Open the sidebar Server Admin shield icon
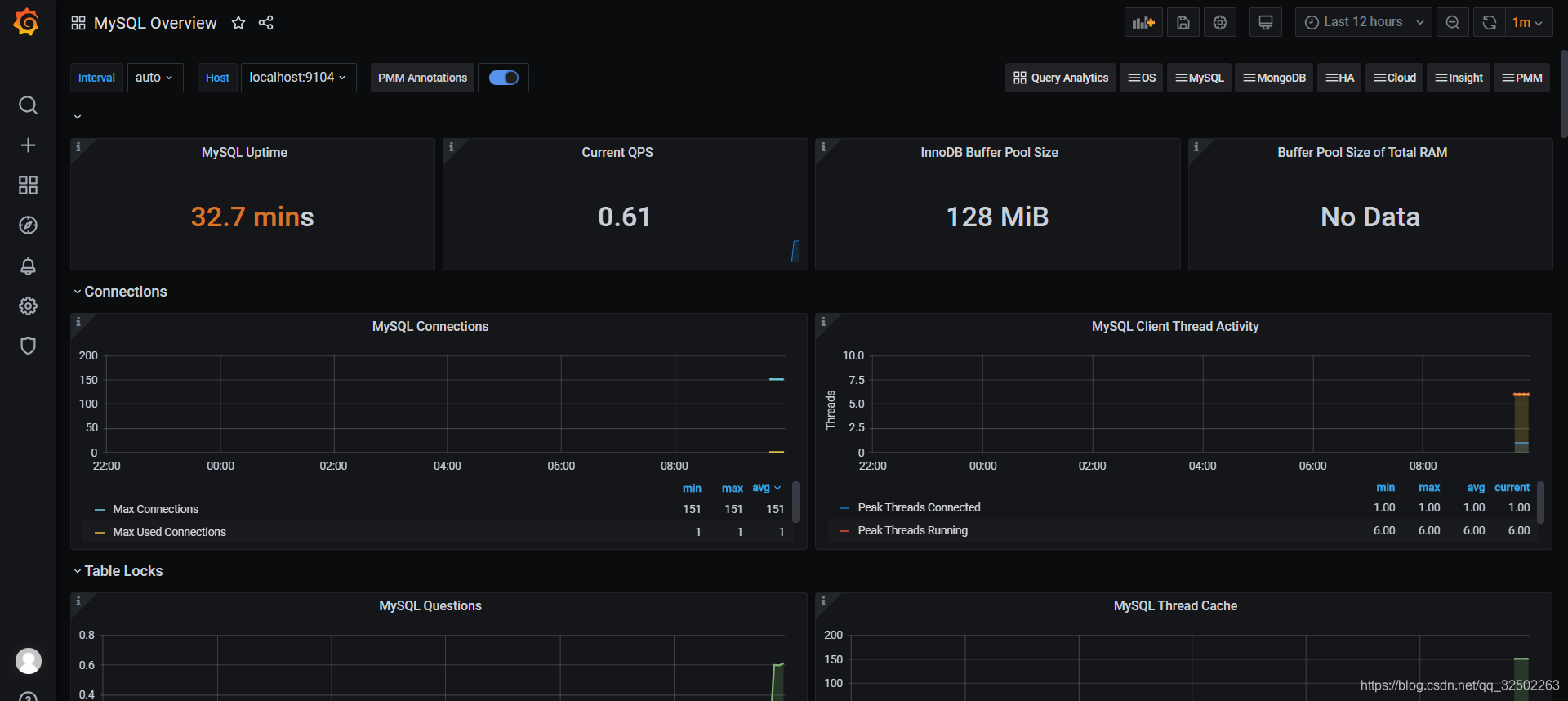Screen dimensions: 1568x701 pos(28,346)
